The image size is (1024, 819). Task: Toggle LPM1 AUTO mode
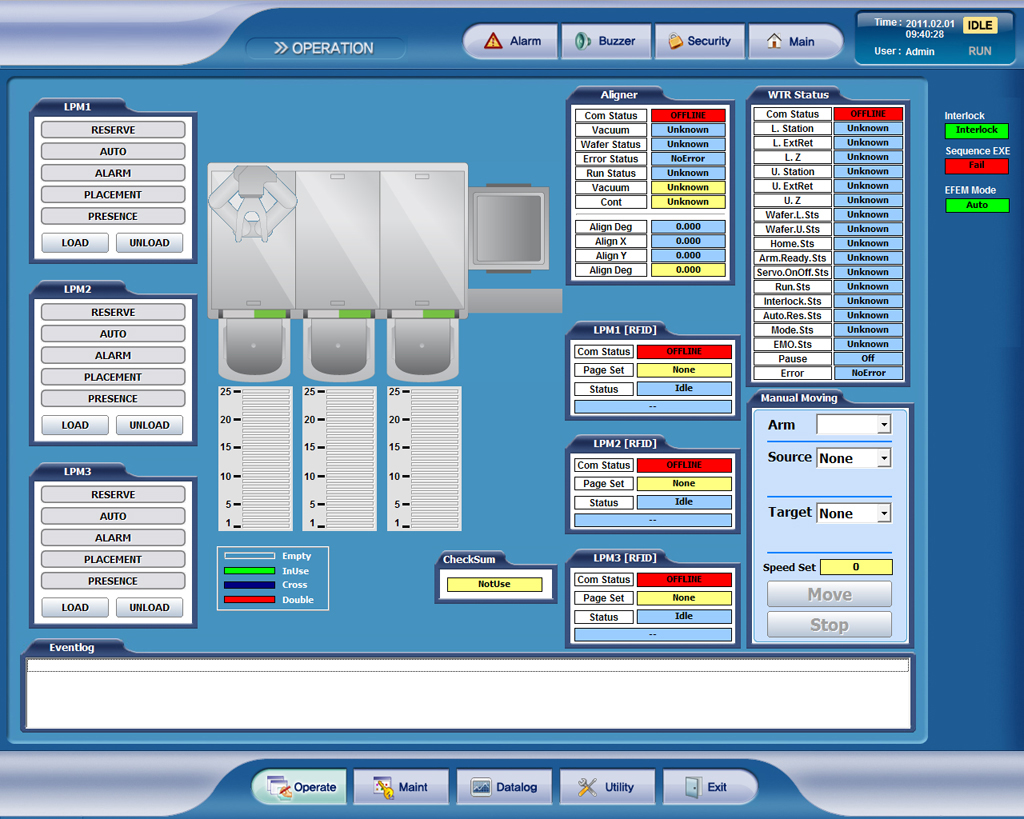click(113, 151)
